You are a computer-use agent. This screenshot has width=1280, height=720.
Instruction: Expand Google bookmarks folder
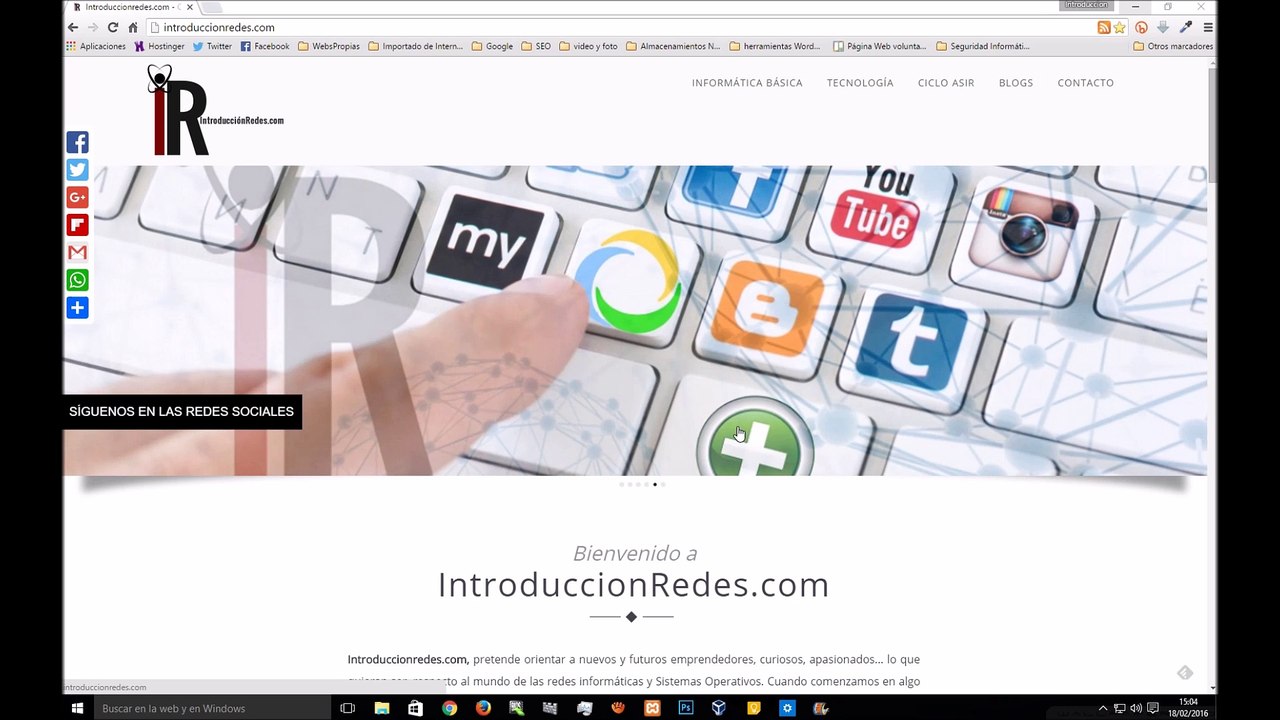pos(492,46)
